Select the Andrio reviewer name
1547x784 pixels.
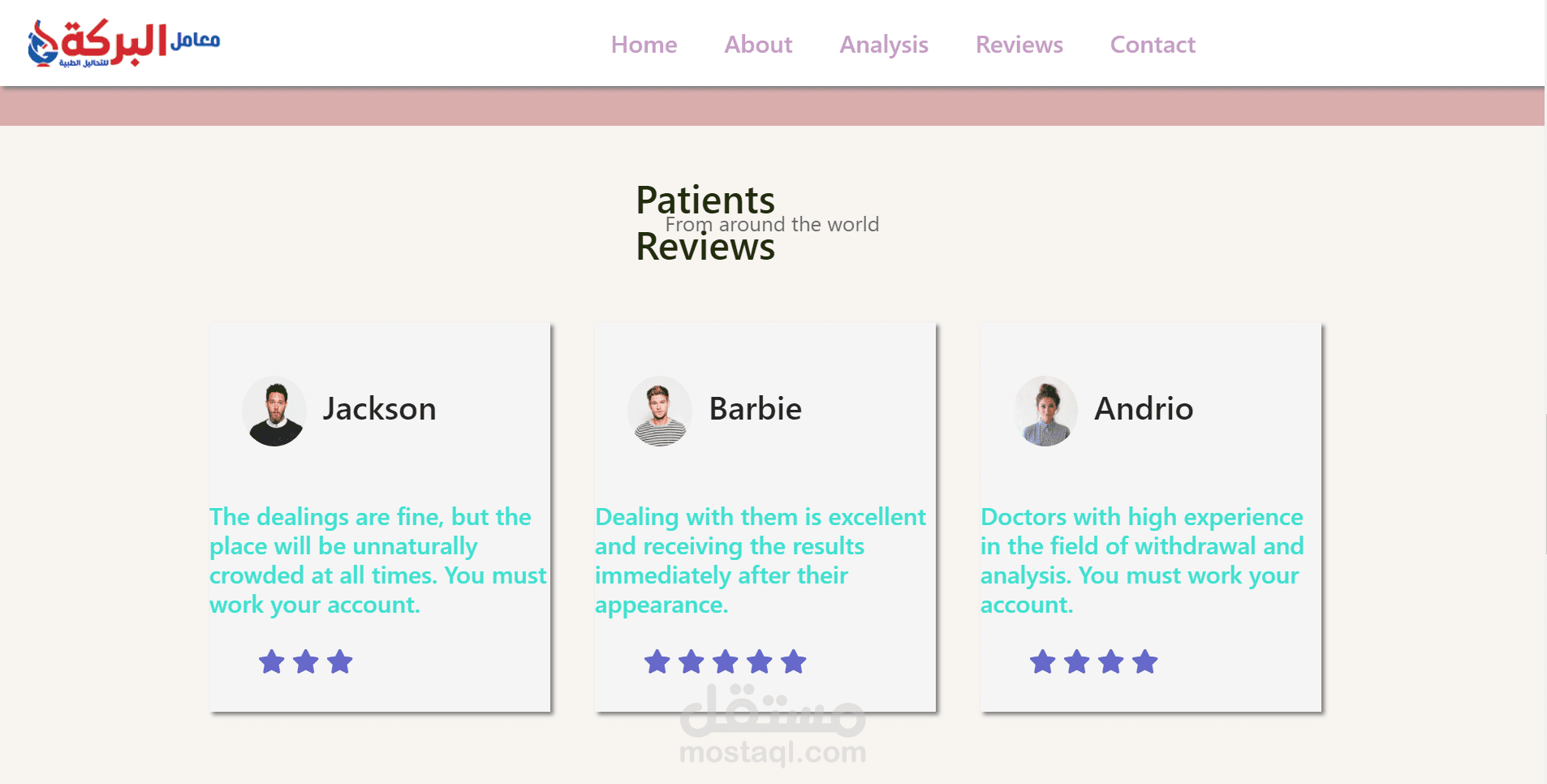click(x=1144, y=409)
